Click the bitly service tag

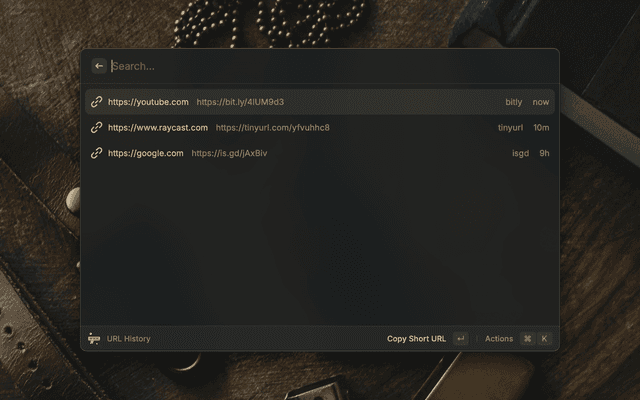coord(513,102)
